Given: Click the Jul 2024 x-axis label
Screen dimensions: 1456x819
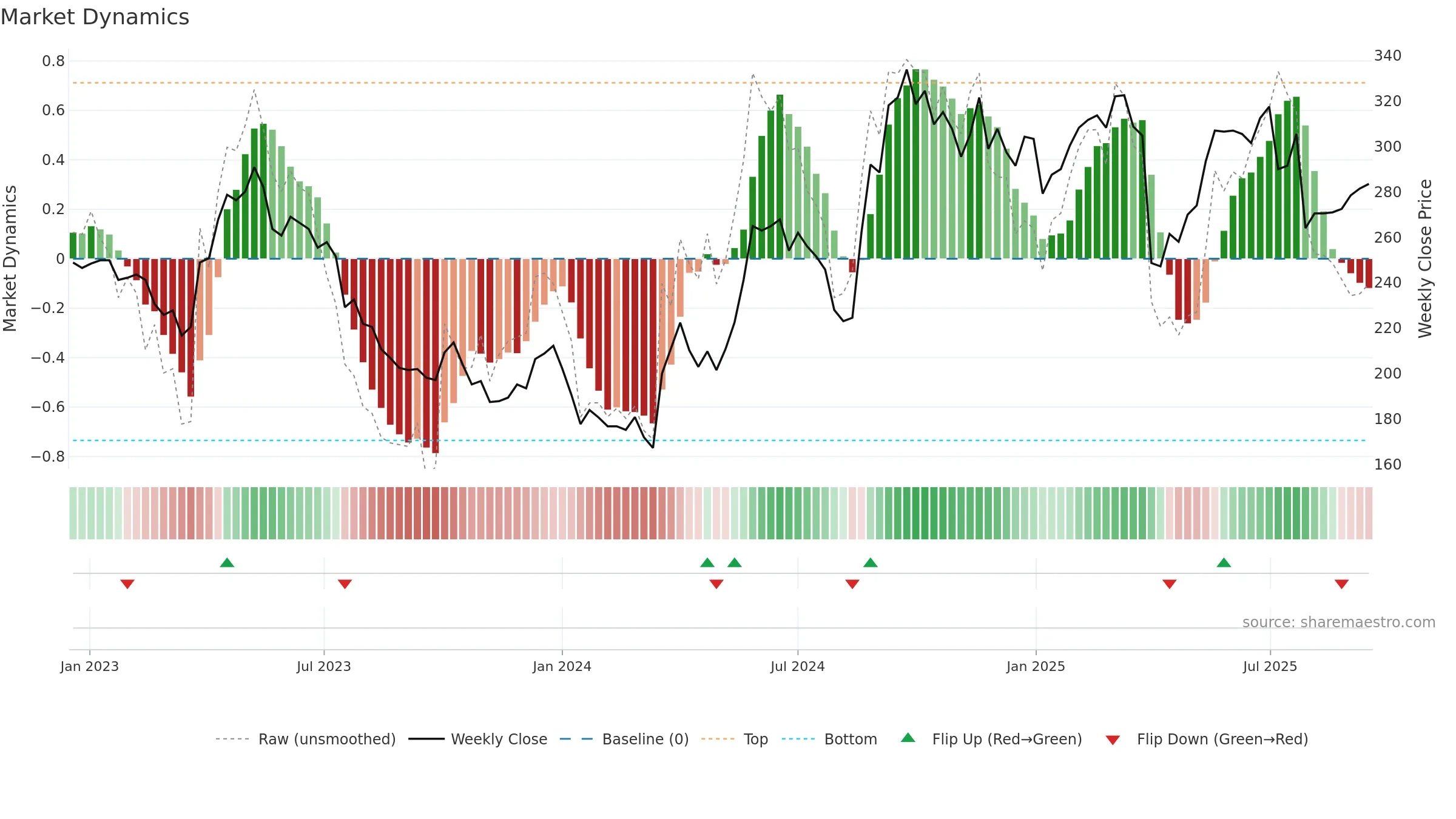Looking at the screenshot, I should tap(798, 666).
